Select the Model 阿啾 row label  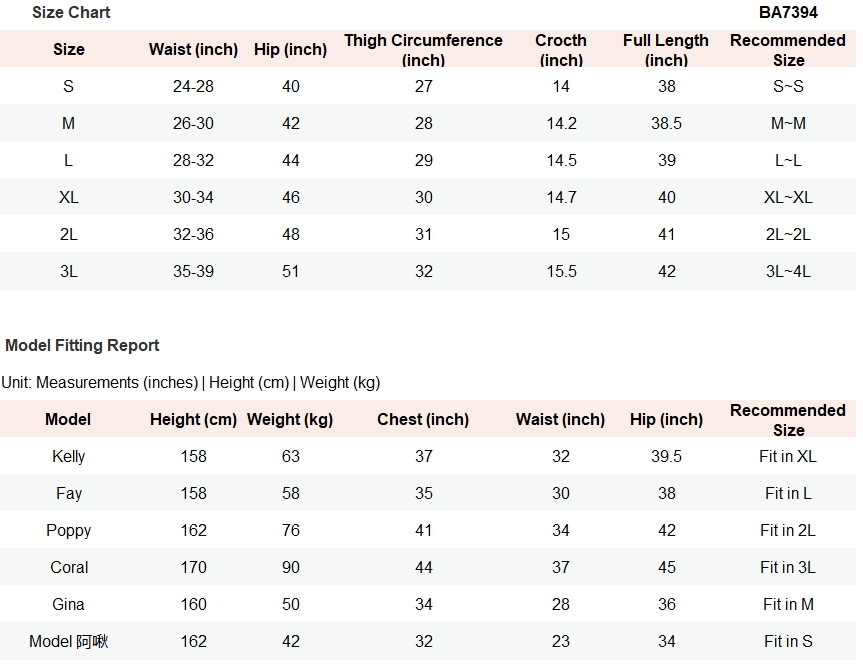click(69, 641)
